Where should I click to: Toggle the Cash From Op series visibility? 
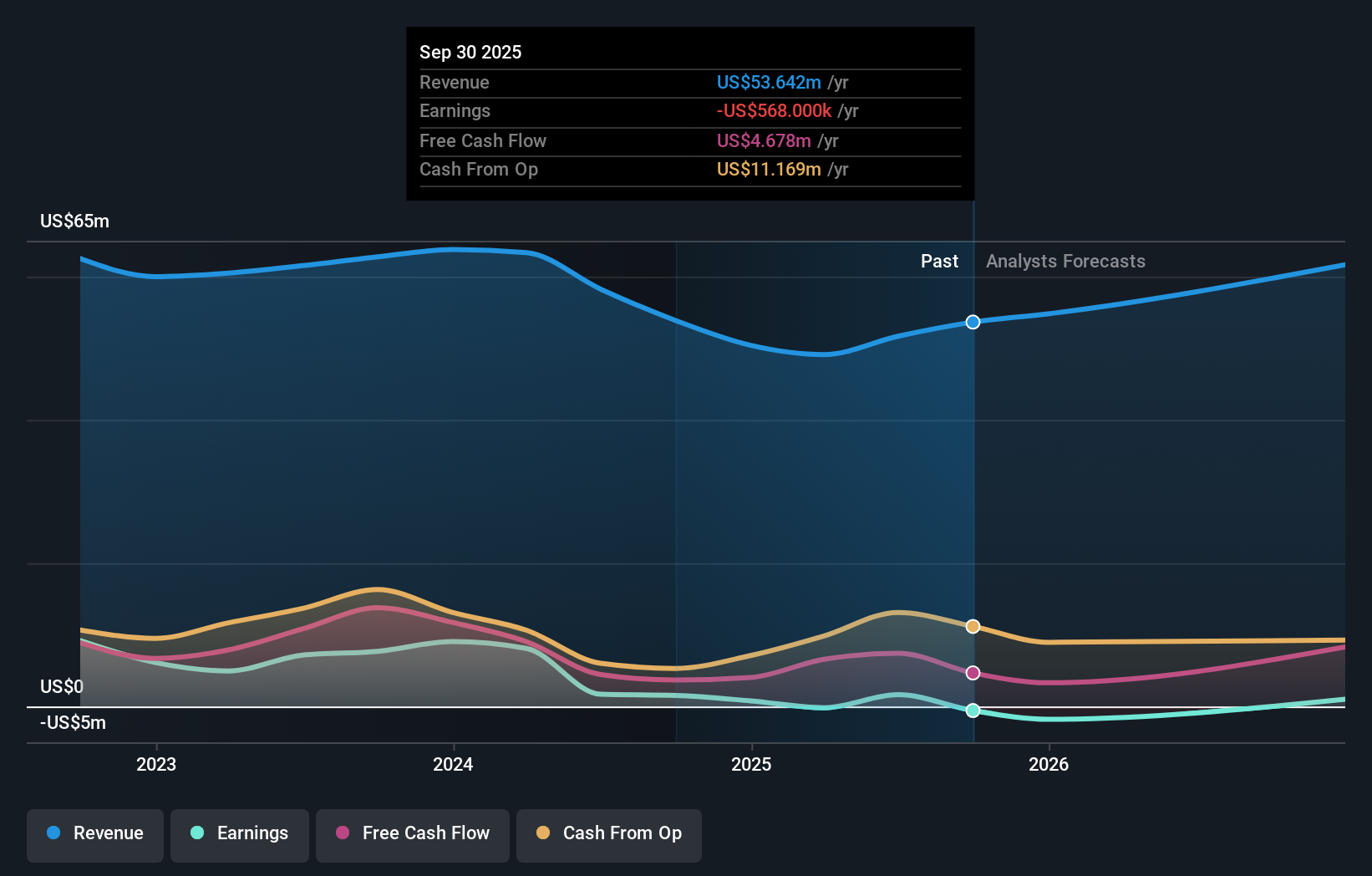coord(609,833)
